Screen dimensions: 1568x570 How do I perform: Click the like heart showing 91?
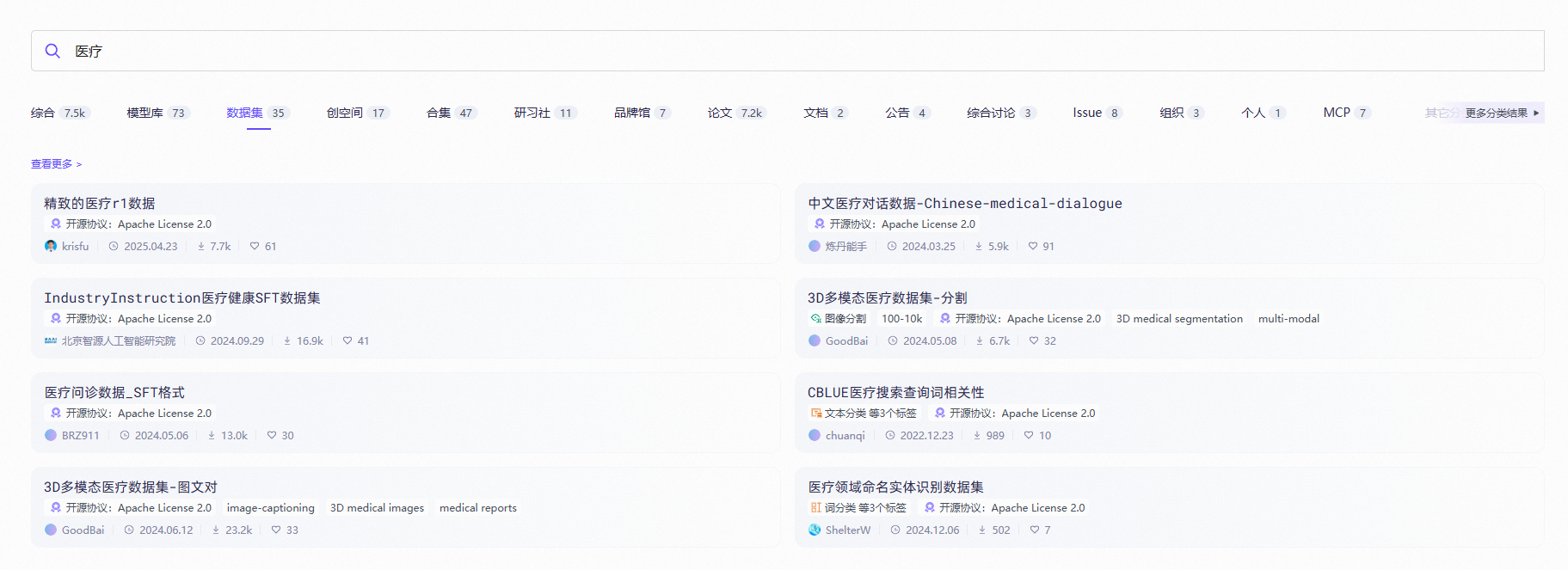click(1033, 246)
